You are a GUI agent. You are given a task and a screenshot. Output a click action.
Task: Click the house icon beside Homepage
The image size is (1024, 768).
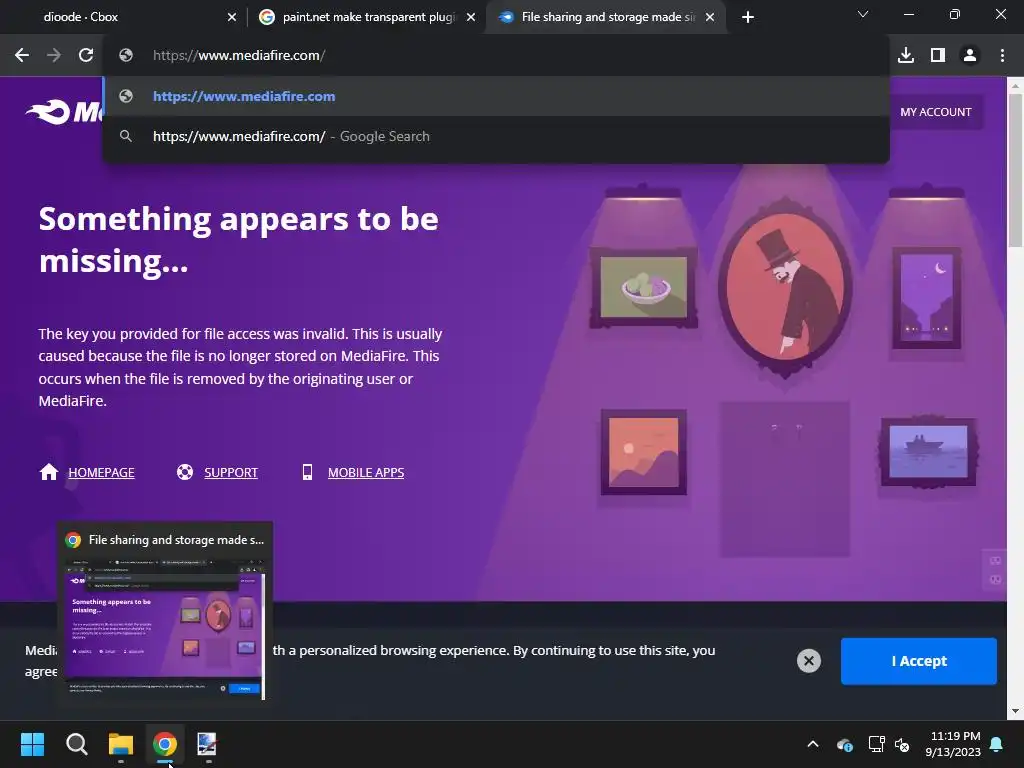click(x=49, y=472)
